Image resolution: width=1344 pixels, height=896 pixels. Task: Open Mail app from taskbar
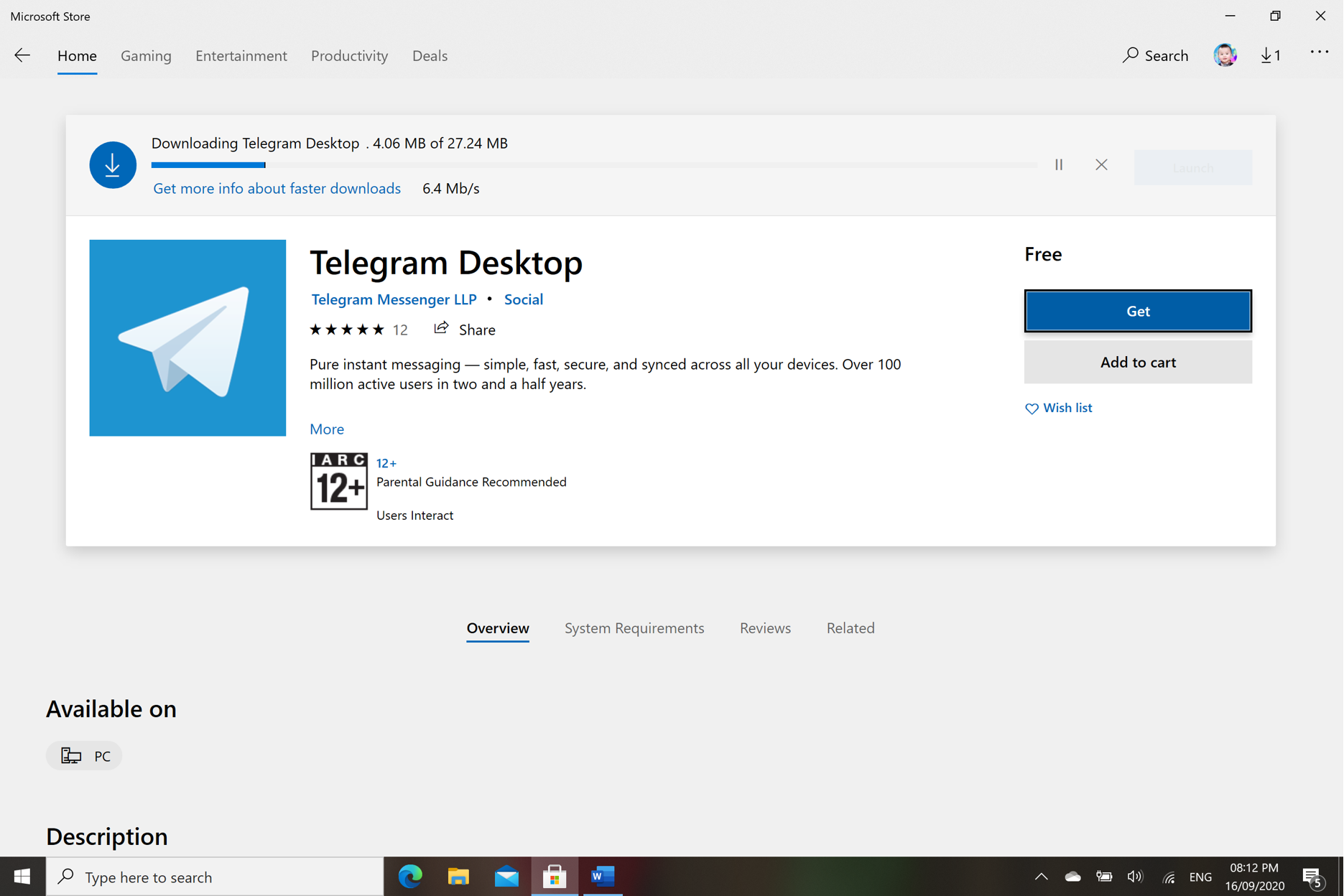506,877
